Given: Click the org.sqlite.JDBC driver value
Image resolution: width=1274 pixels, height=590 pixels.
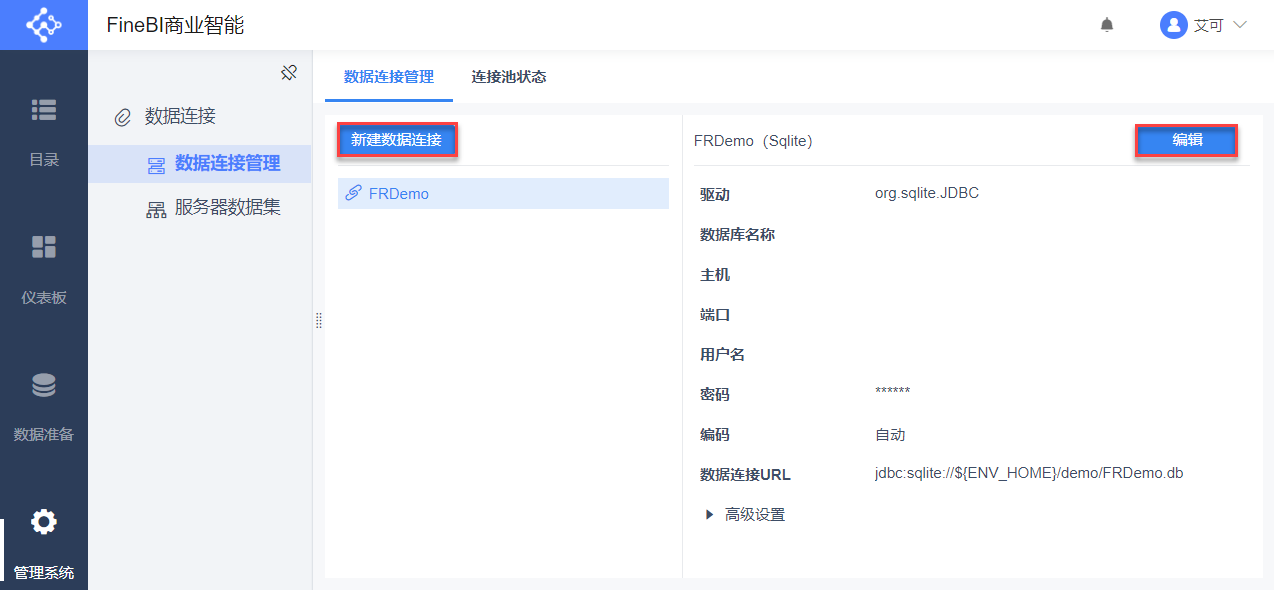Looking at the screenshot, I should [927, 193].
